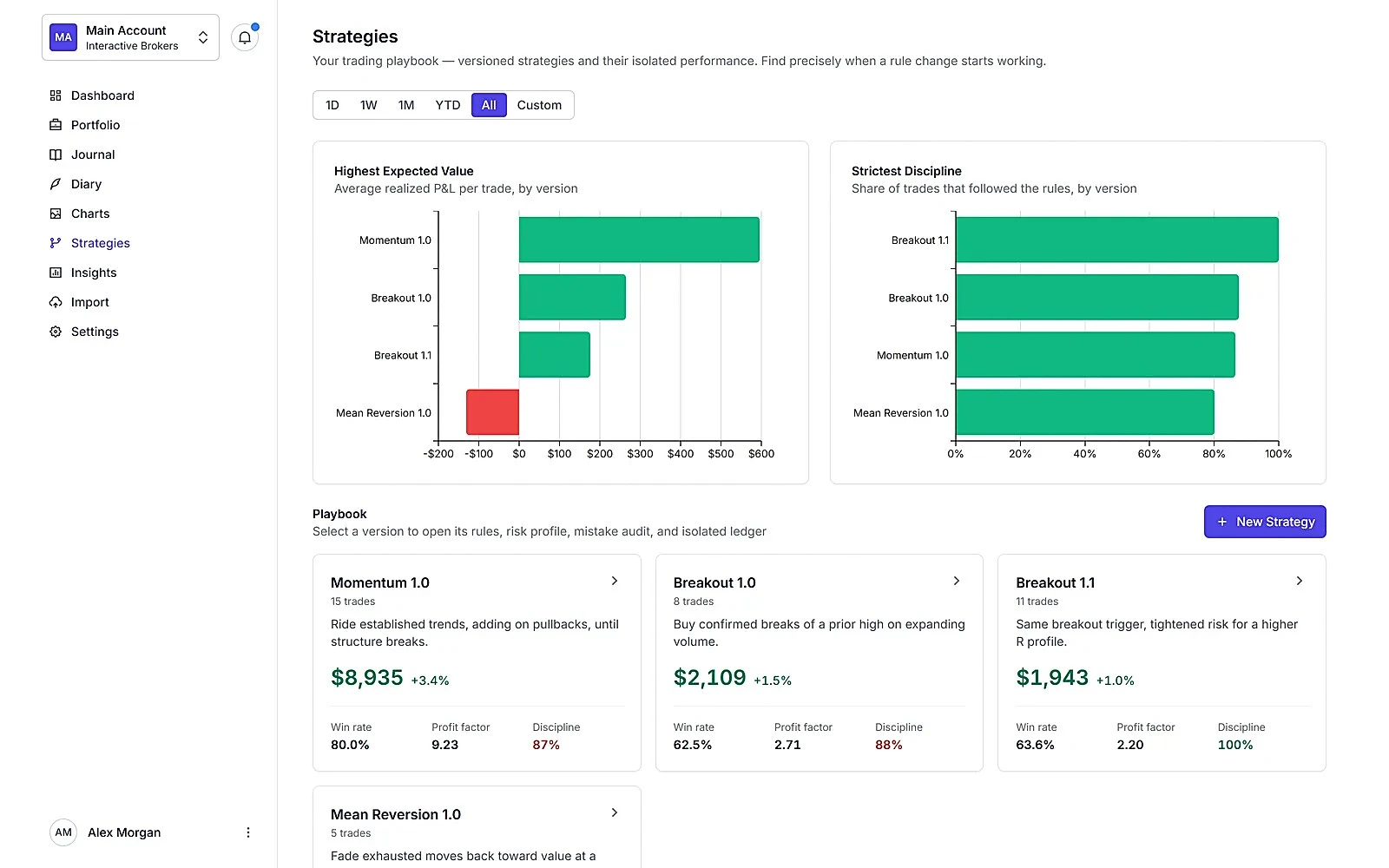Open the Alex Morgan options menu dots

tap(248, 832)
